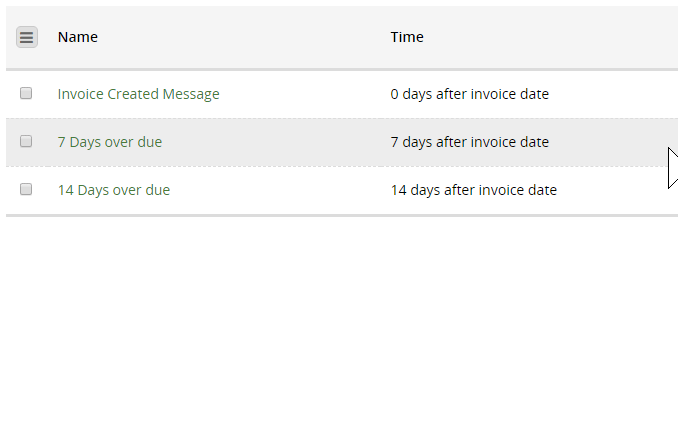
Task: Open the 7 Days over due reminder
Action: 110,142
